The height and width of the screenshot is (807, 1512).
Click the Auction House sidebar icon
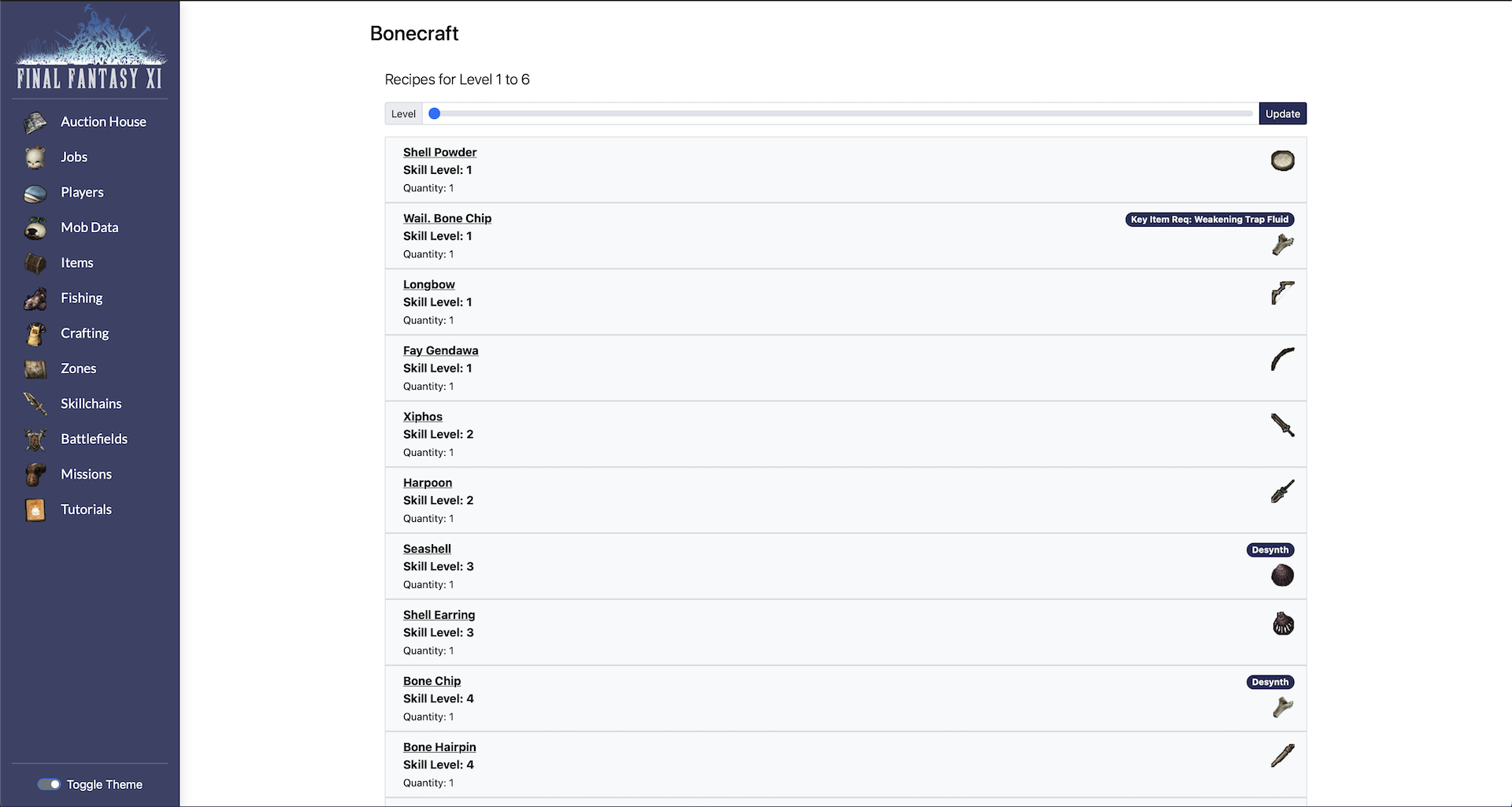point(35,123)
